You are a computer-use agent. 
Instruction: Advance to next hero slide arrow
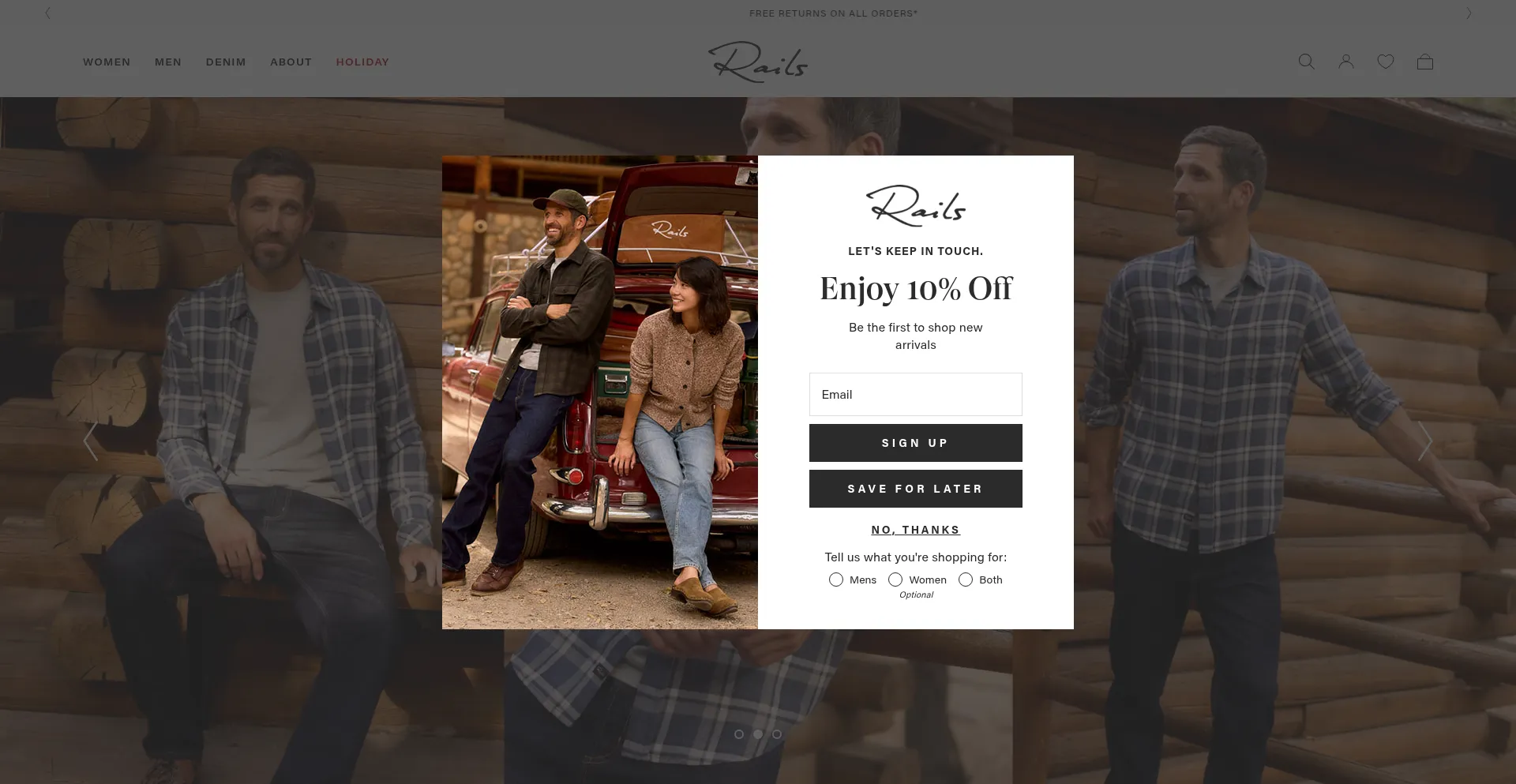1424,441
